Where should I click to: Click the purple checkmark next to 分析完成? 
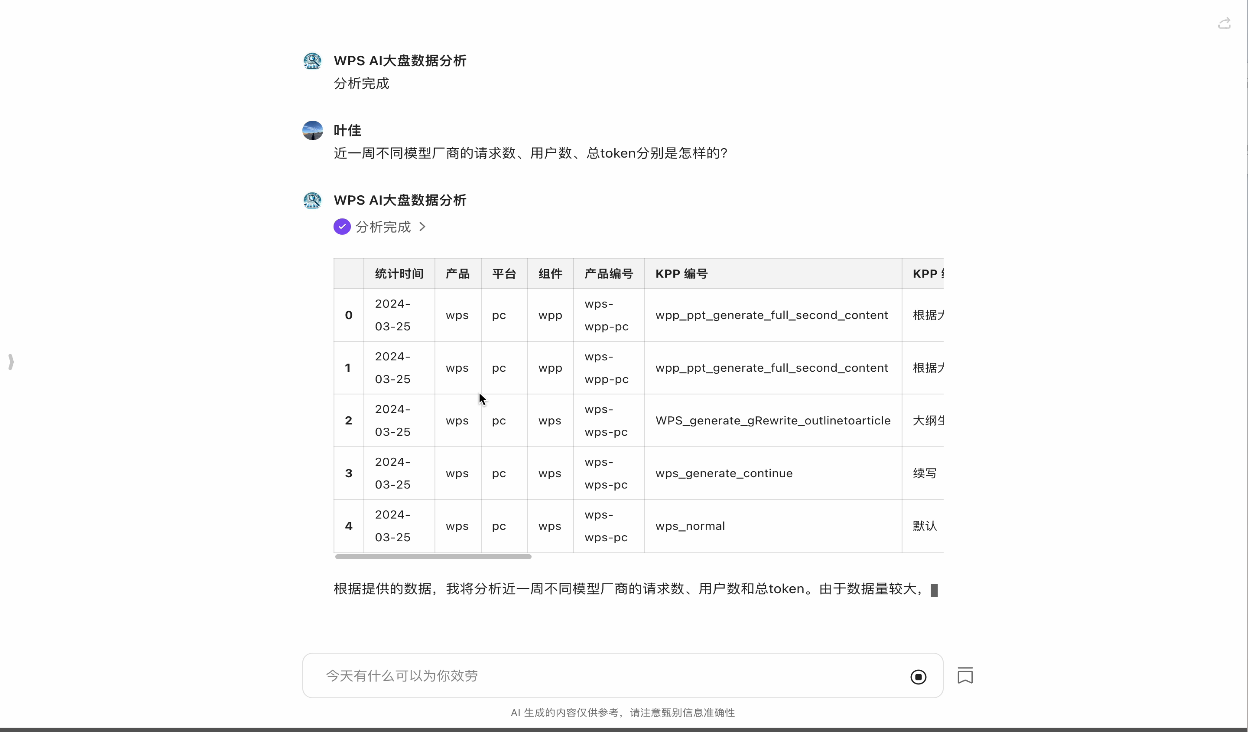click(342, 227)
